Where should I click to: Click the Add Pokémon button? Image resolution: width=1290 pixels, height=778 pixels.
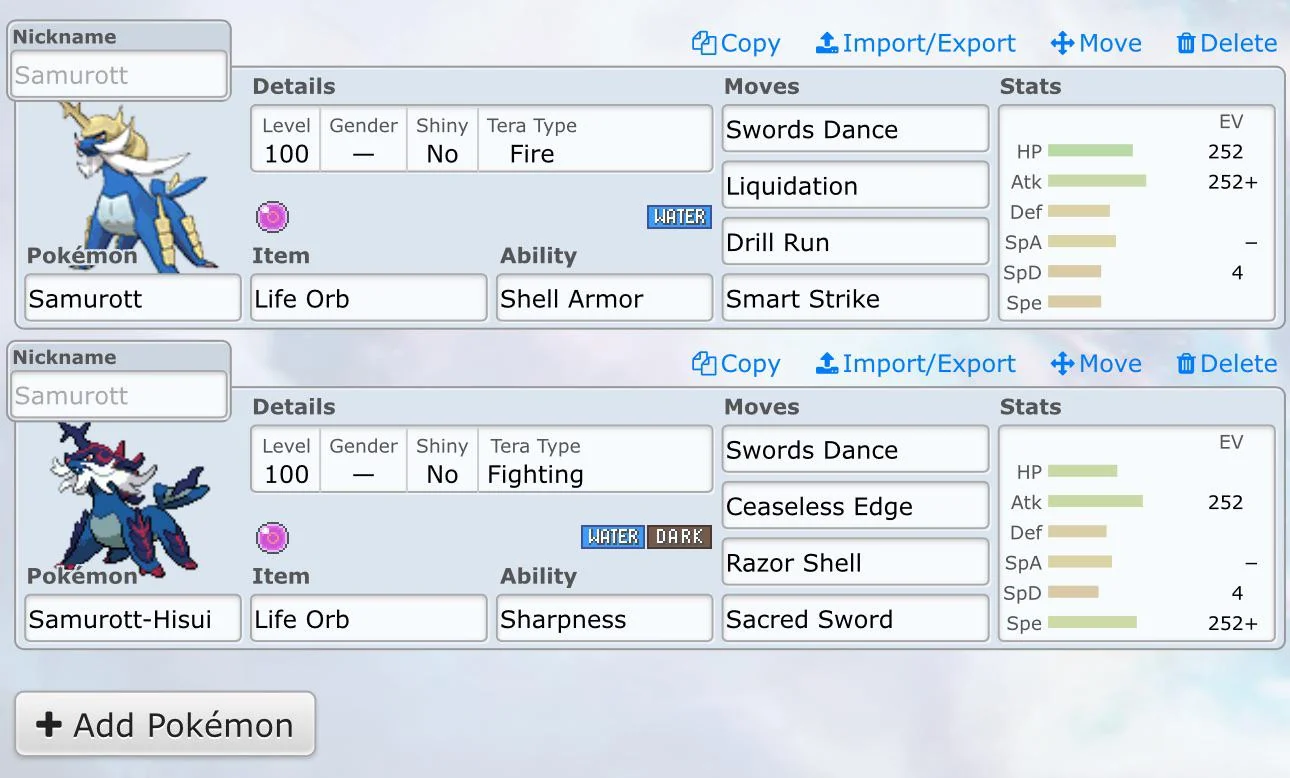(165, 725)
